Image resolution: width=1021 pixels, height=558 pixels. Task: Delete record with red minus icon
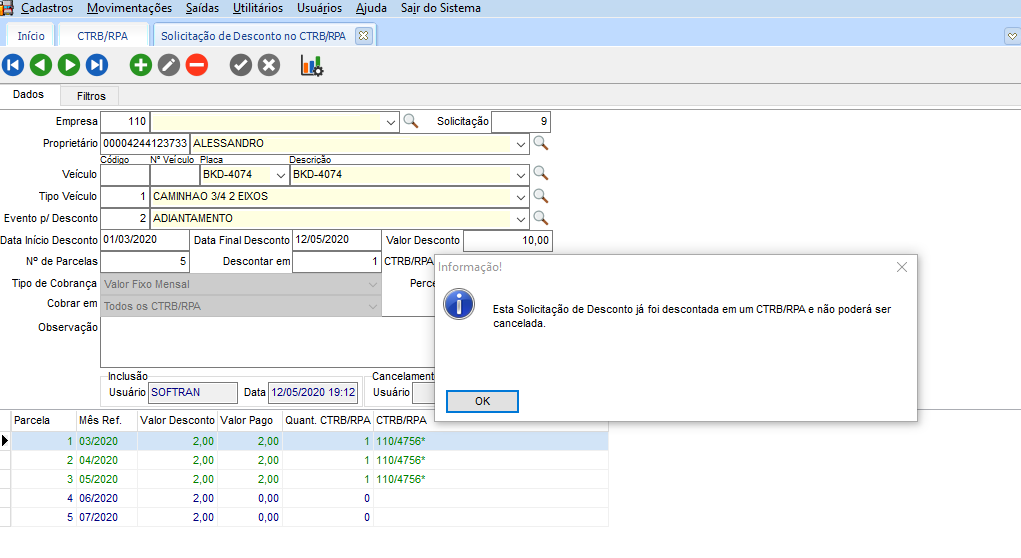pos(197,65)
